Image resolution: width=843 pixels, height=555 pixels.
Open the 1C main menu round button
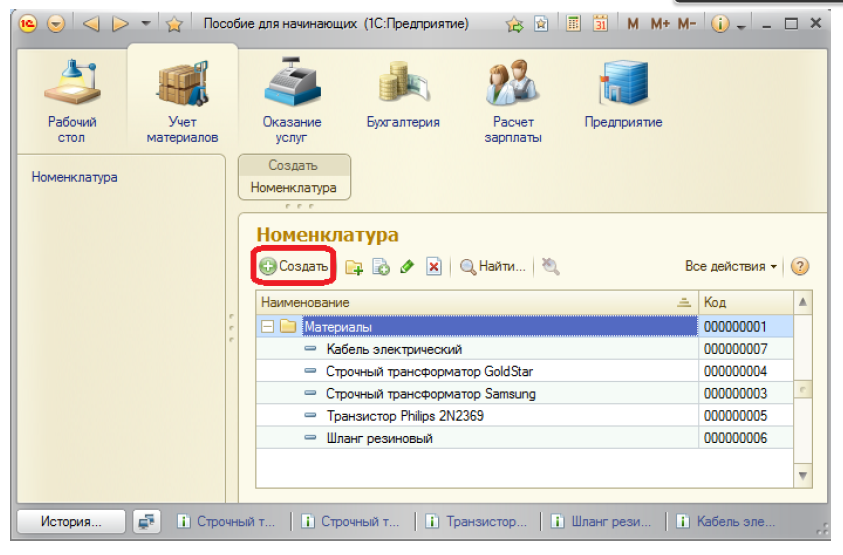pos(27,24)
